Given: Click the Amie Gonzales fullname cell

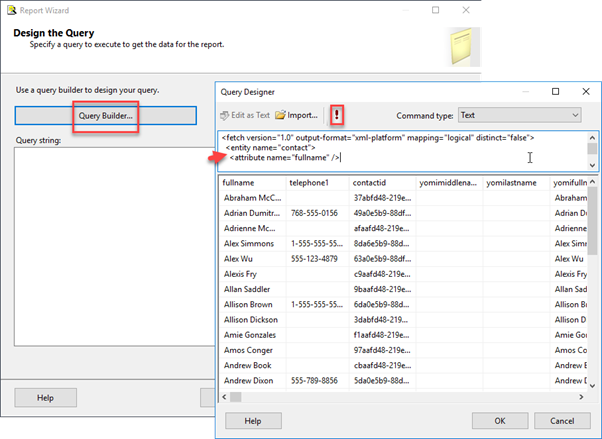Looking at the screenshot, I should point(253,335).
